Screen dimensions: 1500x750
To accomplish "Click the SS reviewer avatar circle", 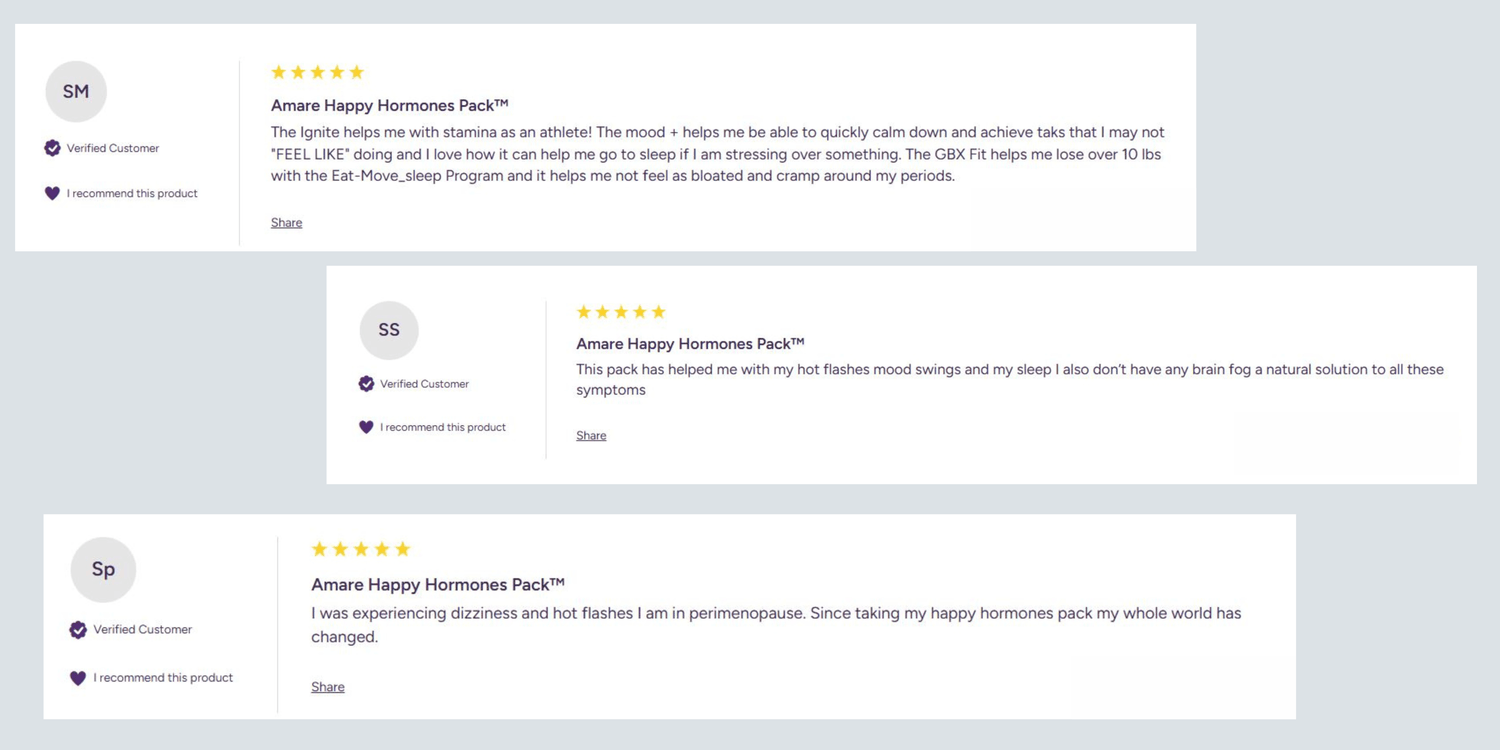I will (x=389, y=330).
